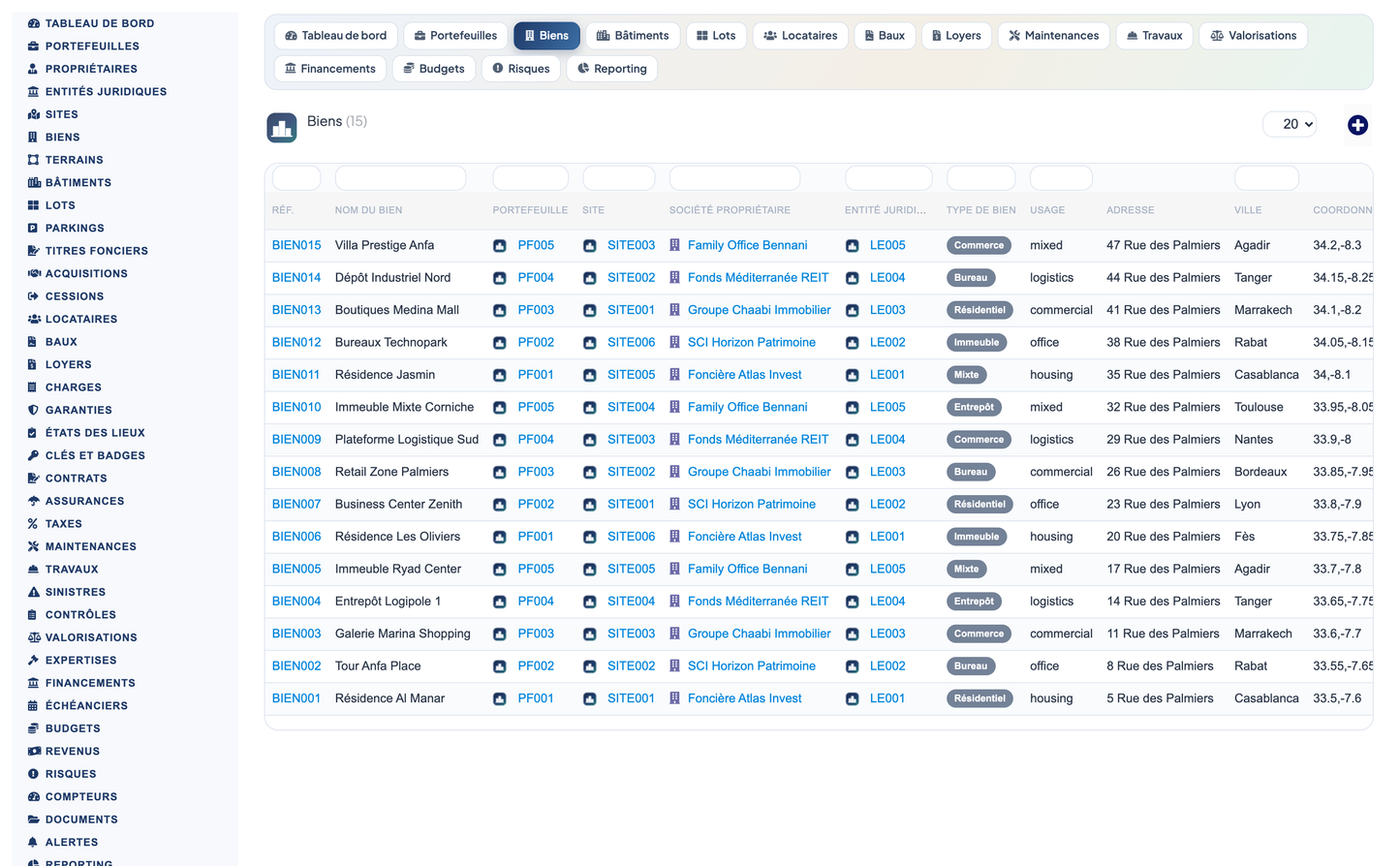Click the Mixte badge in the BIEN005 row
1400x866 pixels.
pos(967,570)
